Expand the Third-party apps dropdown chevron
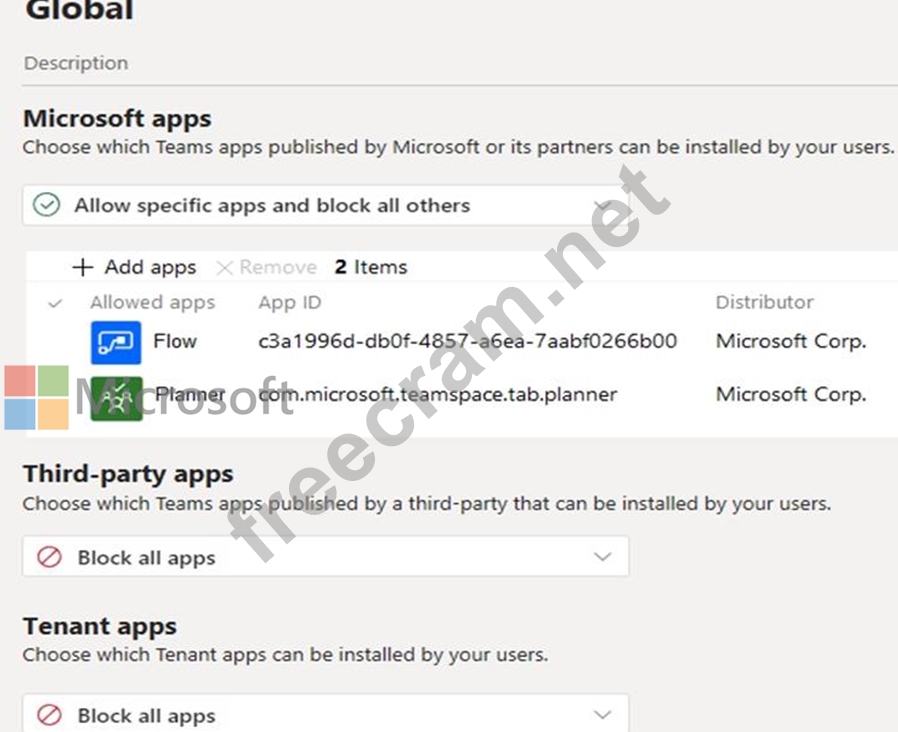This screenshot has width=898, height=732. click(602, 557)
